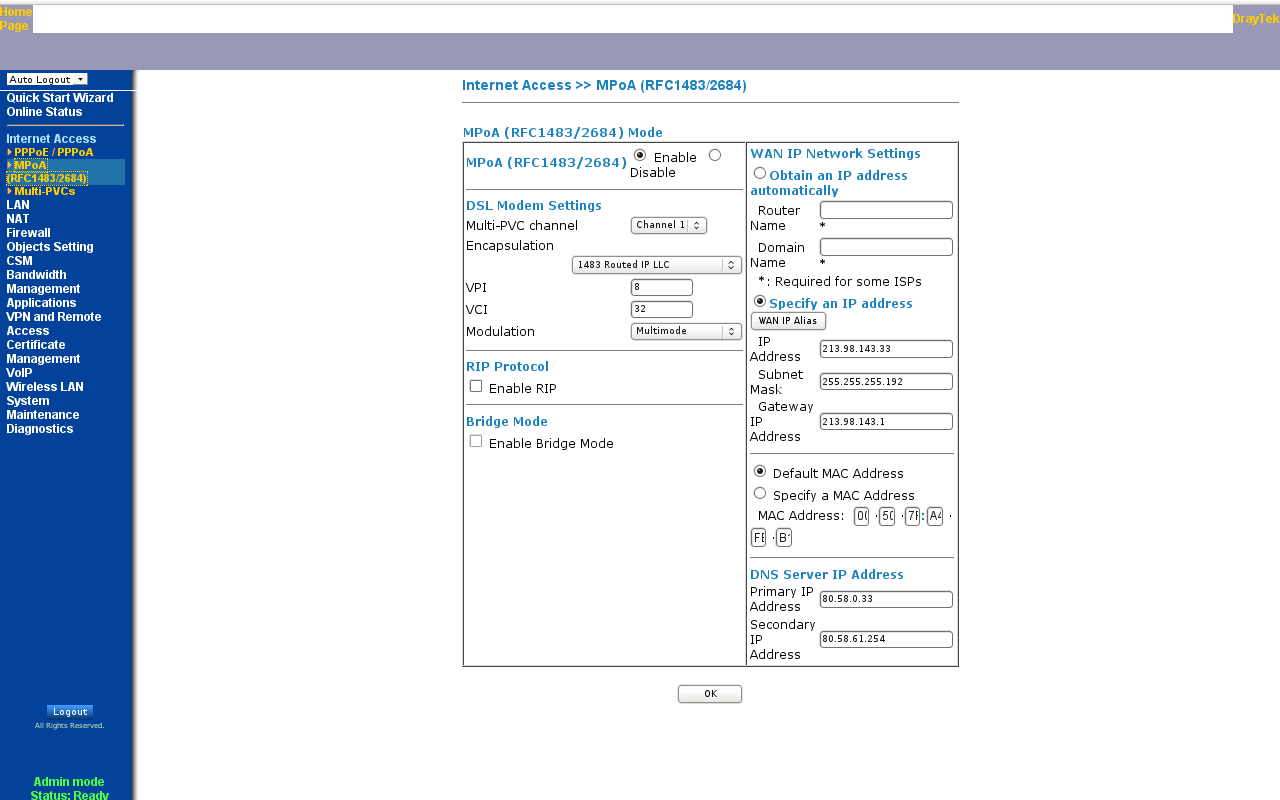Open Multi-PVCs submenu
Image resolution: width=1280 pixels, height=800 pixels.
[x=45, y=191]
